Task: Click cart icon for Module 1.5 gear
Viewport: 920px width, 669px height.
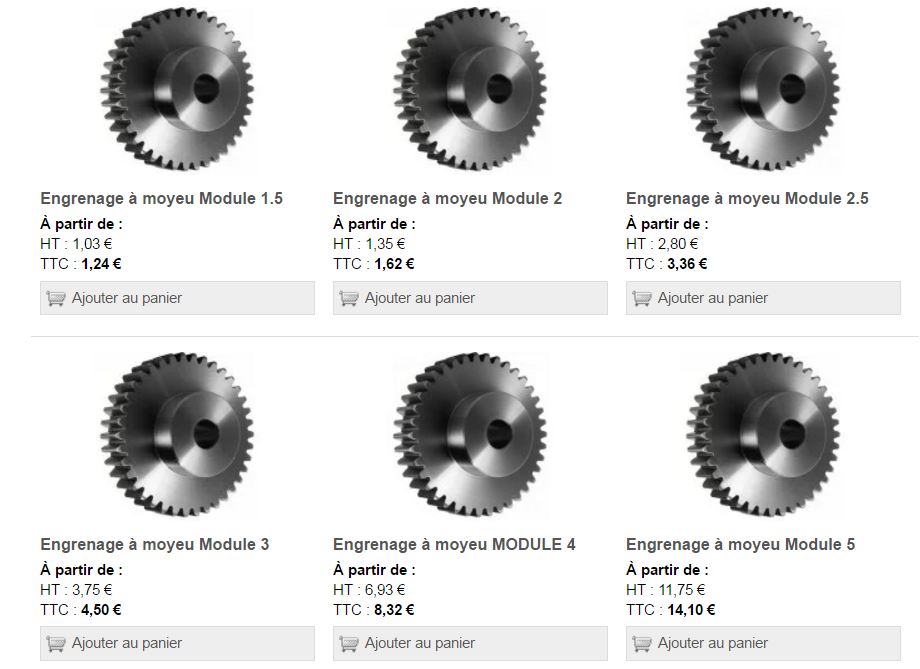Action: coord(56,299)
